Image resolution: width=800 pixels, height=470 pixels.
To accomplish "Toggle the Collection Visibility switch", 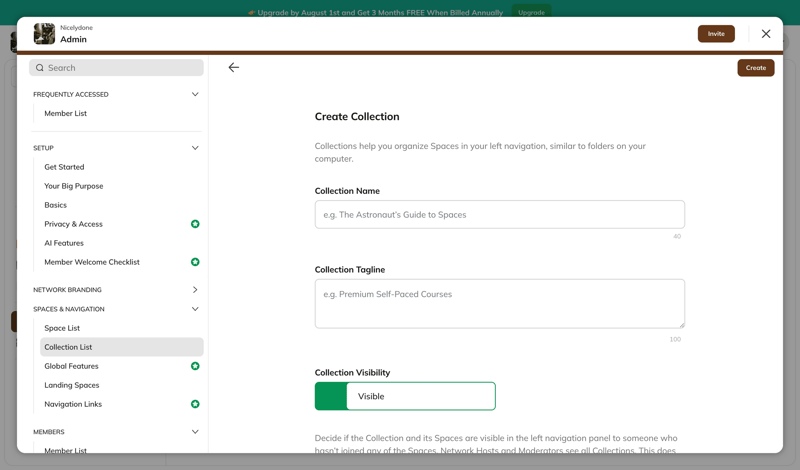I will click(405, 396).
